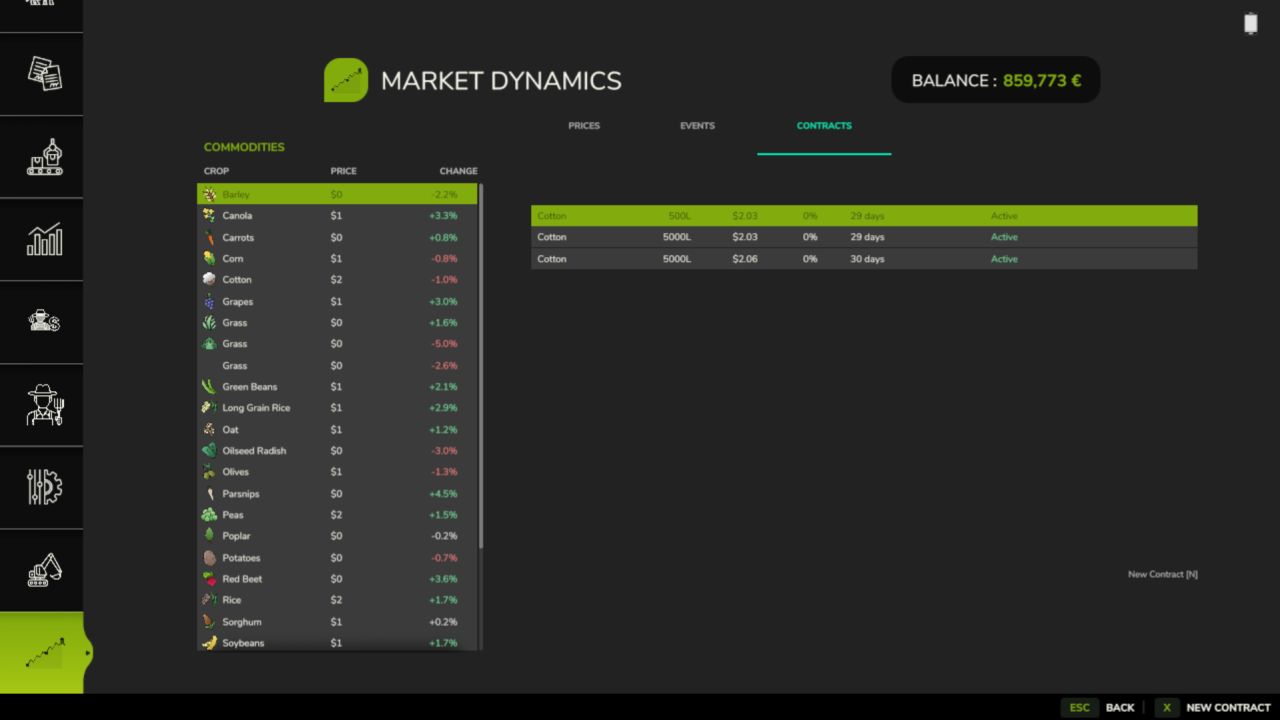Select the Long Grain Rice commodity
This screenshot has height=720, width=1280.
[x=337, y=408]
